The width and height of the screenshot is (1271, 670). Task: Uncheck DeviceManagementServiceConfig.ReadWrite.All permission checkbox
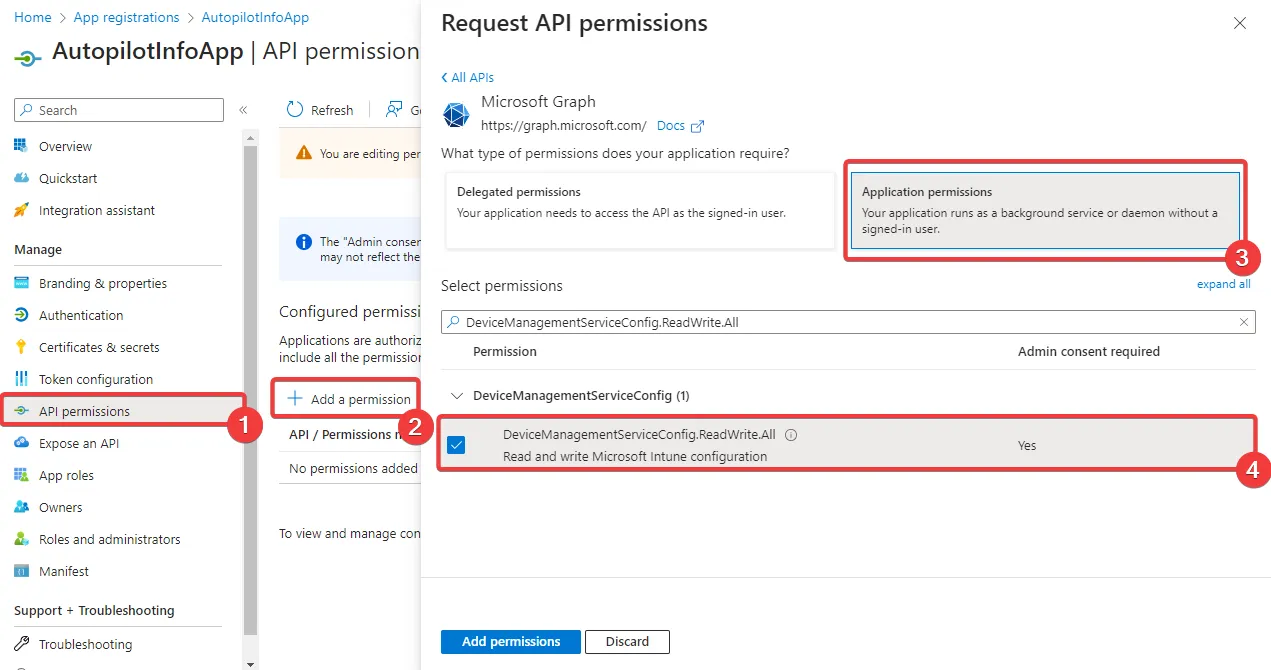[456, 445]
